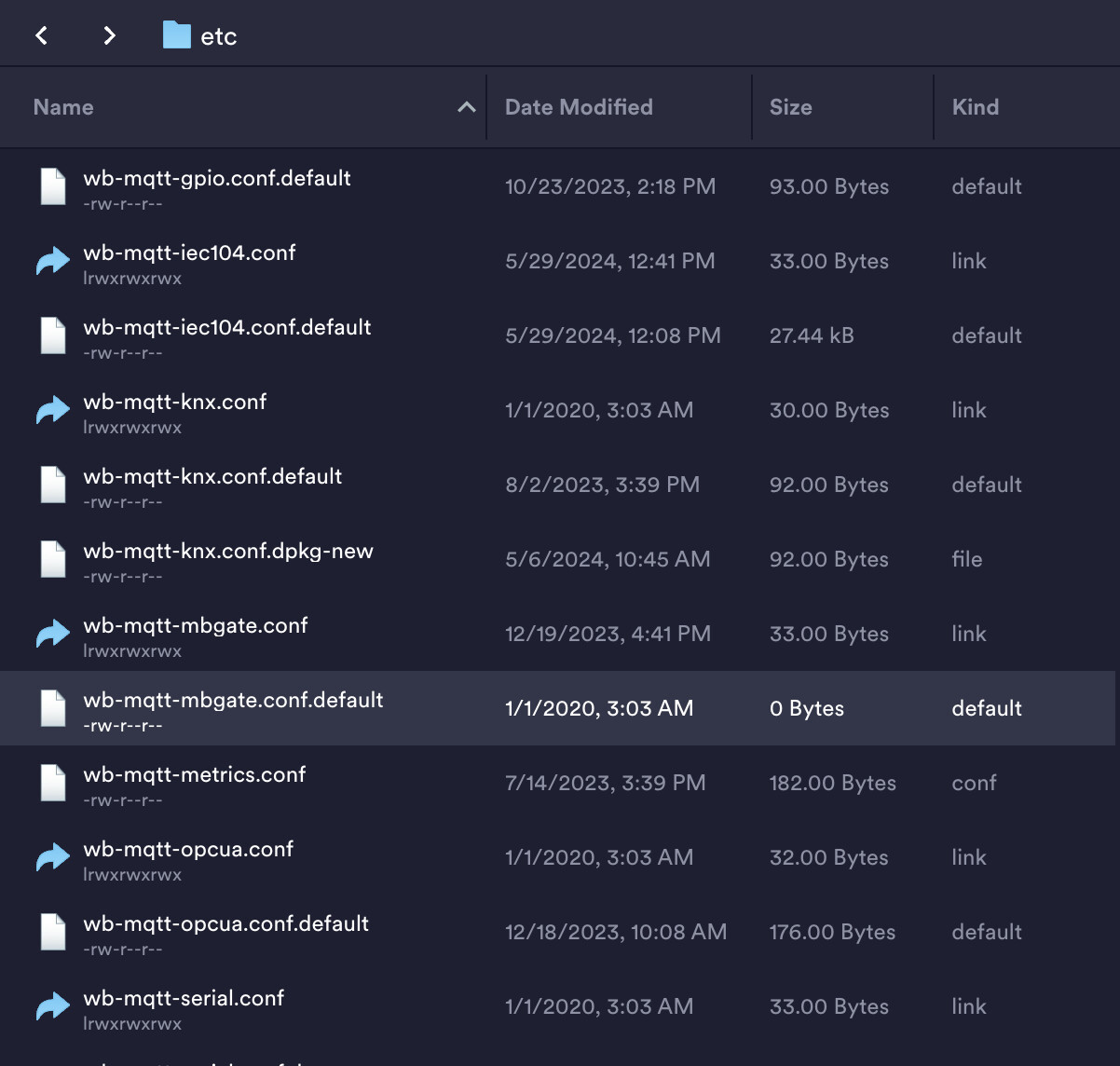1120x1066 pixels.
Task: Sort by the Size column header
Action: point(790,107)
